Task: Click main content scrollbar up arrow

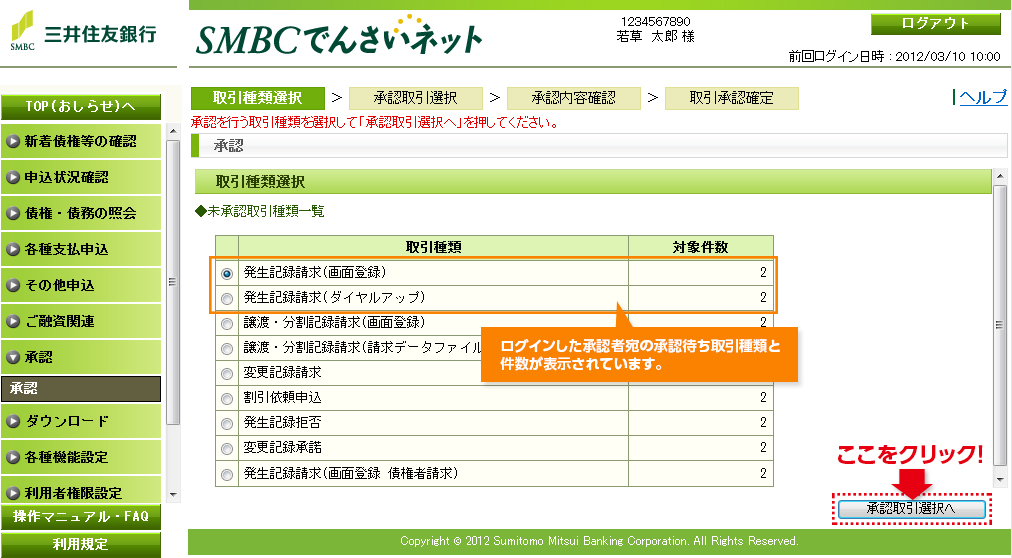Action: click(1000, 176)
